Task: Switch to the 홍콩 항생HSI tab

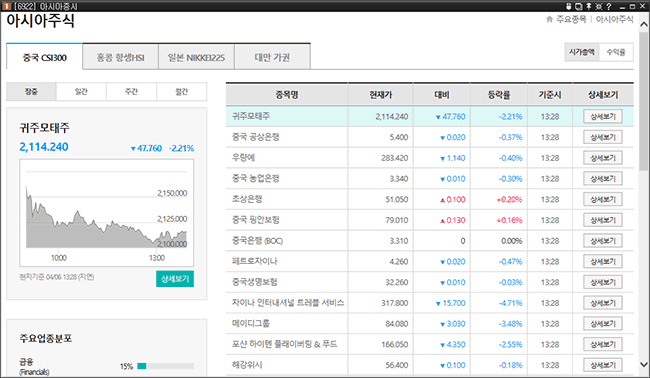Action: pos(121,57)
